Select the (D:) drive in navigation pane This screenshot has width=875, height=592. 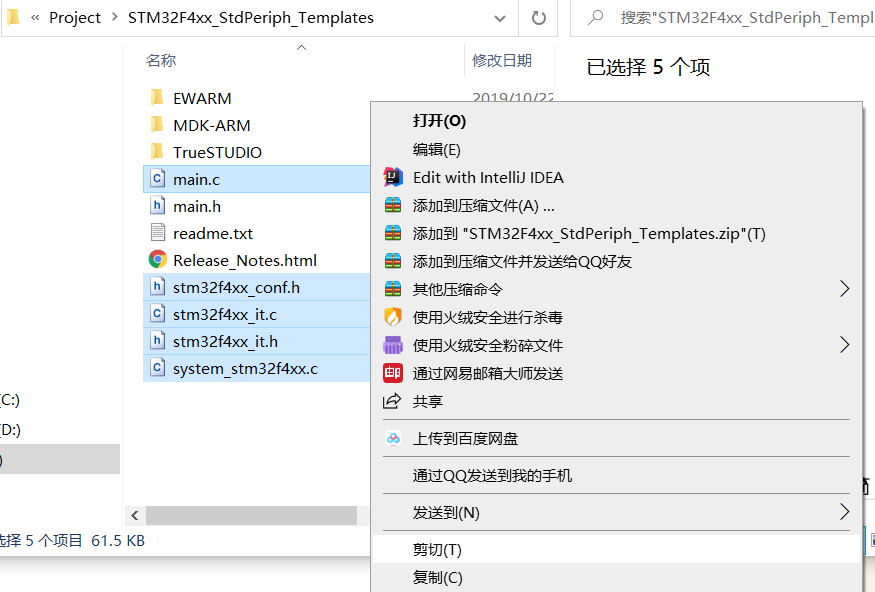(10, 430)
